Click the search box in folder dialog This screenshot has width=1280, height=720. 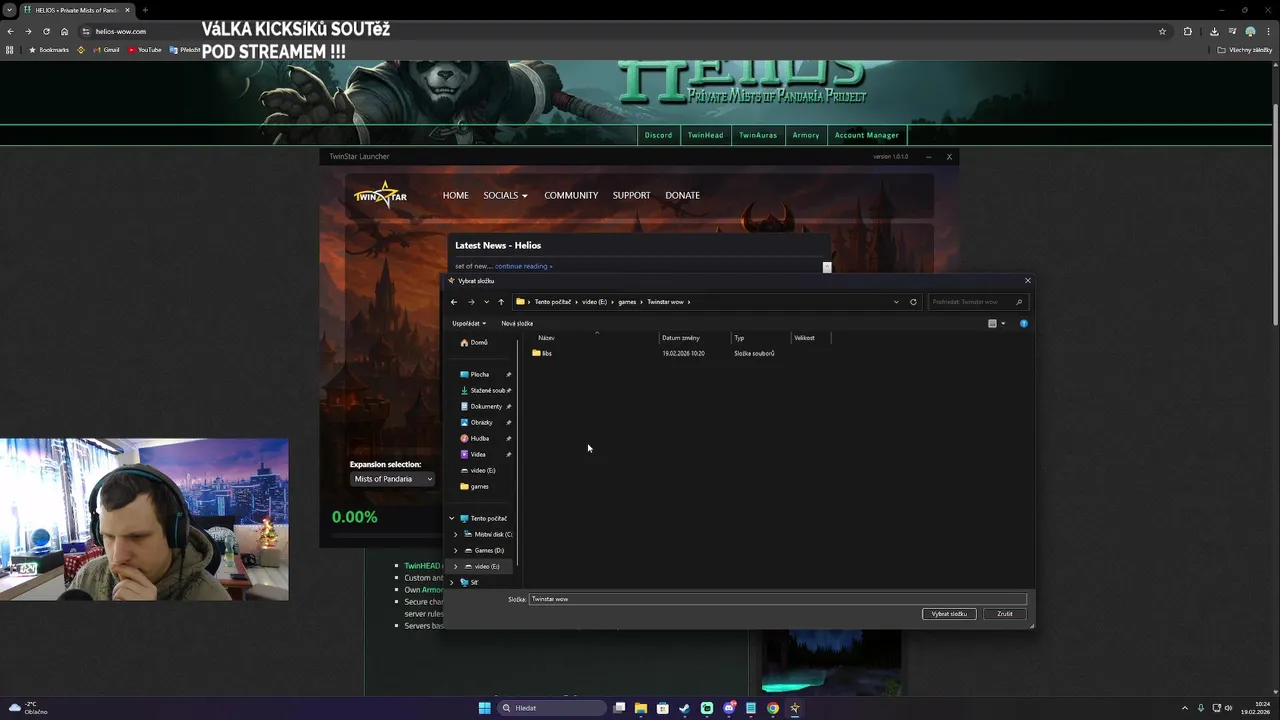977,302
